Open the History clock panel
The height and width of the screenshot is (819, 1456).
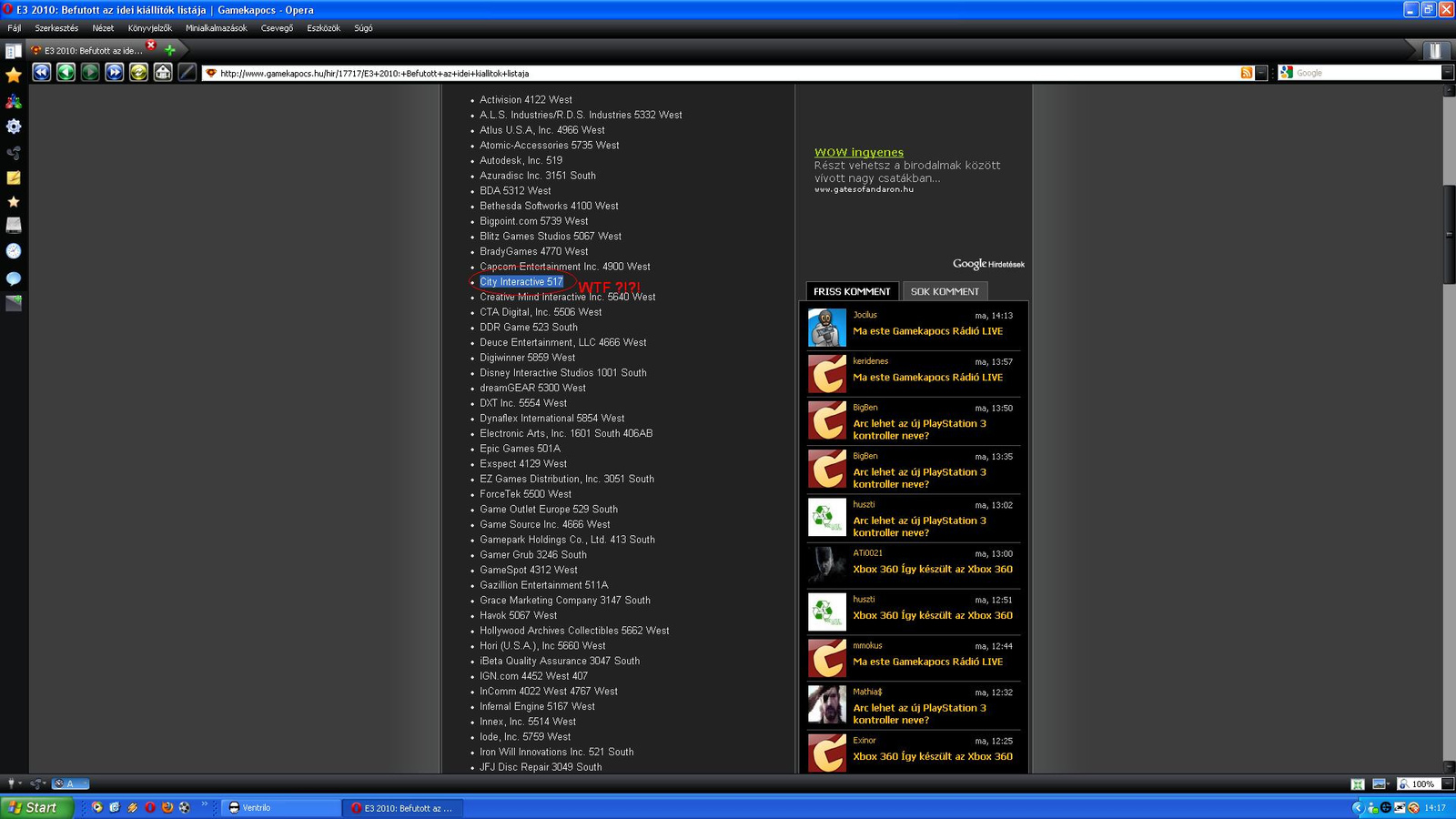tap(14, 250)
